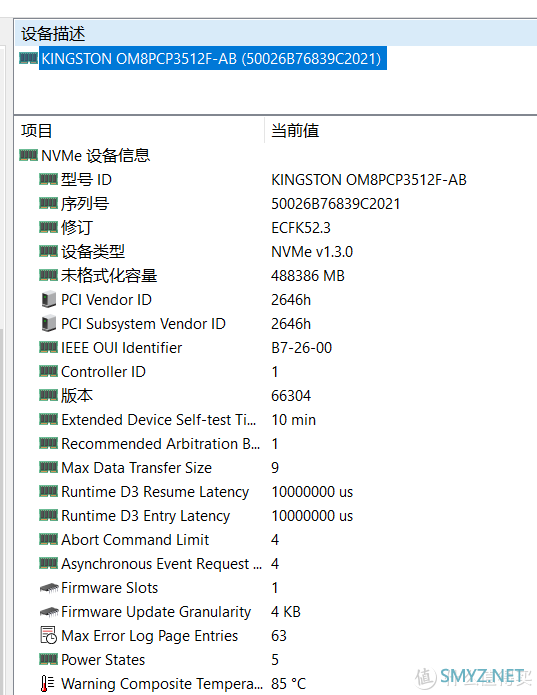Click the icon next to Controller ID
The image size is (537, 695).
click(48, 371)
